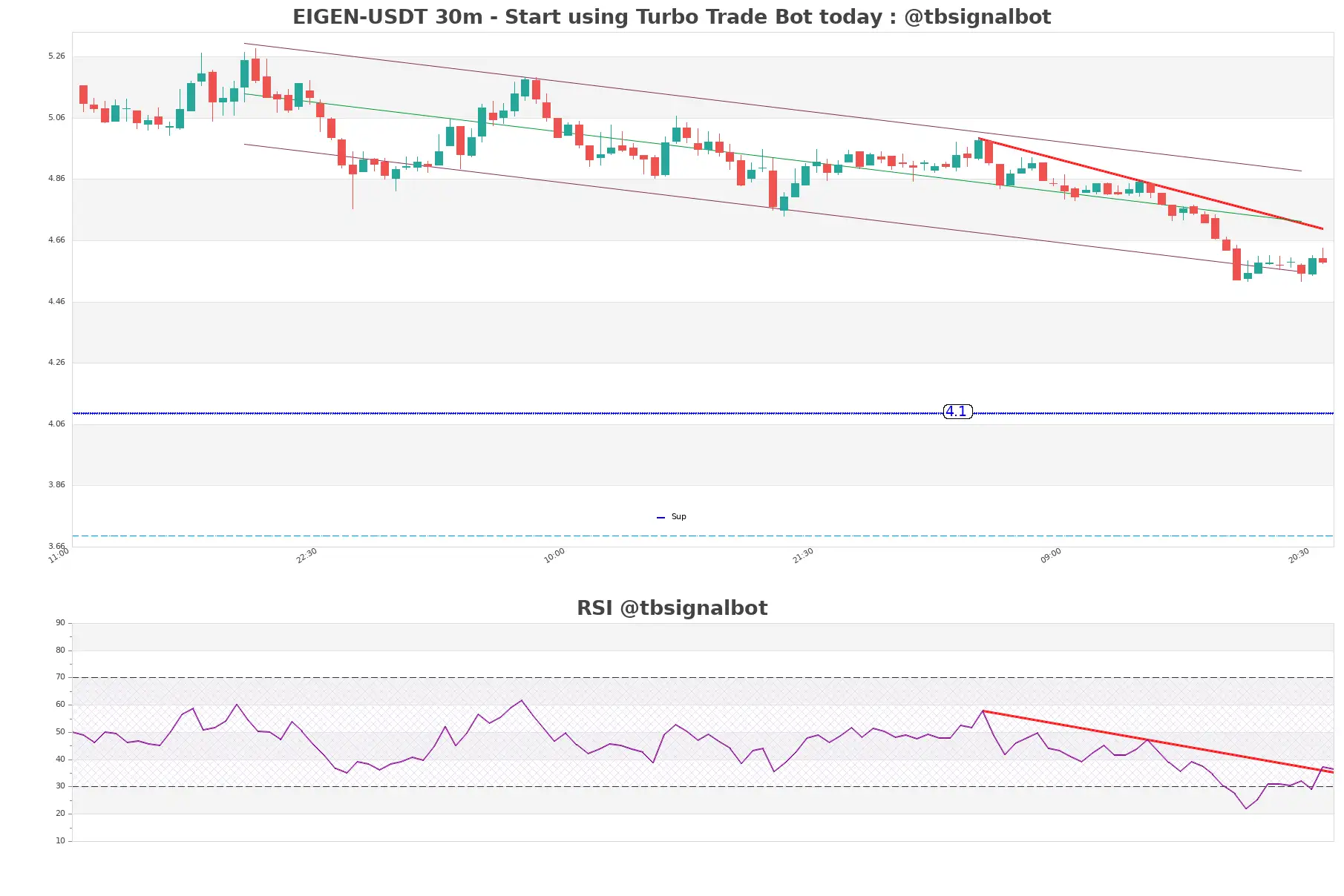Click the RSI 10 axis label
Image resolution: width=1344 pixels, height=896 pixels.
[60, 841]
